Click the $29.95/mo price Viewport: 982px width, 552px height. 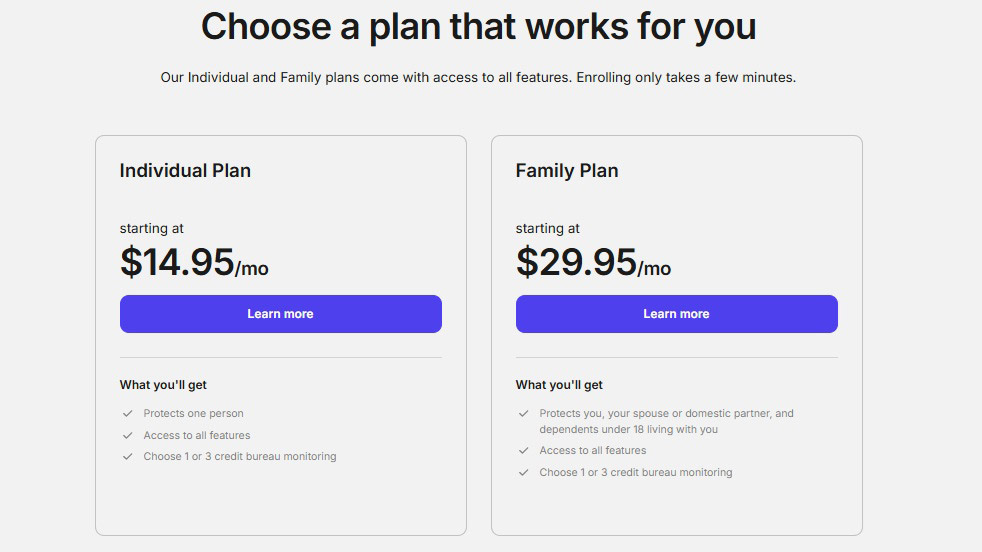[593, 262]
